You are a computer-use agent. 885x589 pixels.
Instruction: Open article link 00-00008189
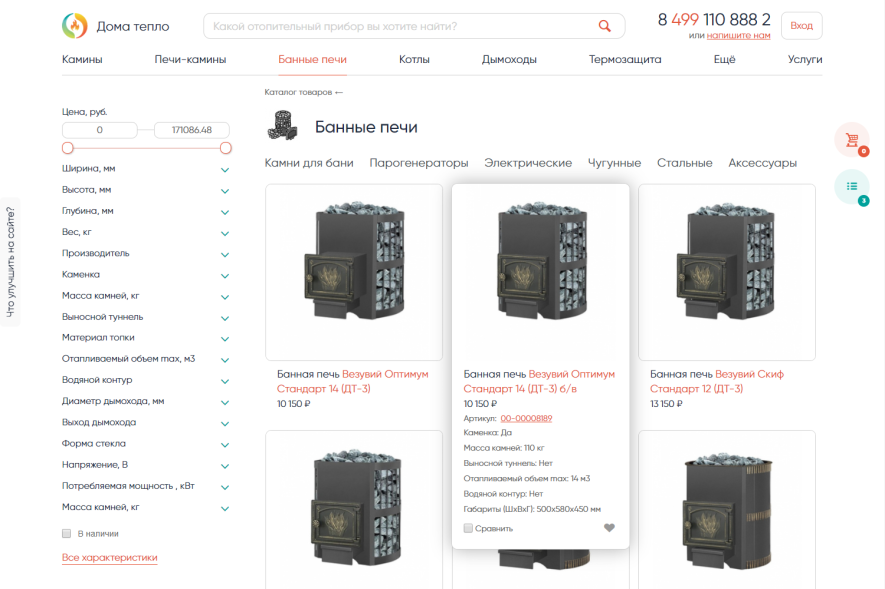(x=526, y=418)
